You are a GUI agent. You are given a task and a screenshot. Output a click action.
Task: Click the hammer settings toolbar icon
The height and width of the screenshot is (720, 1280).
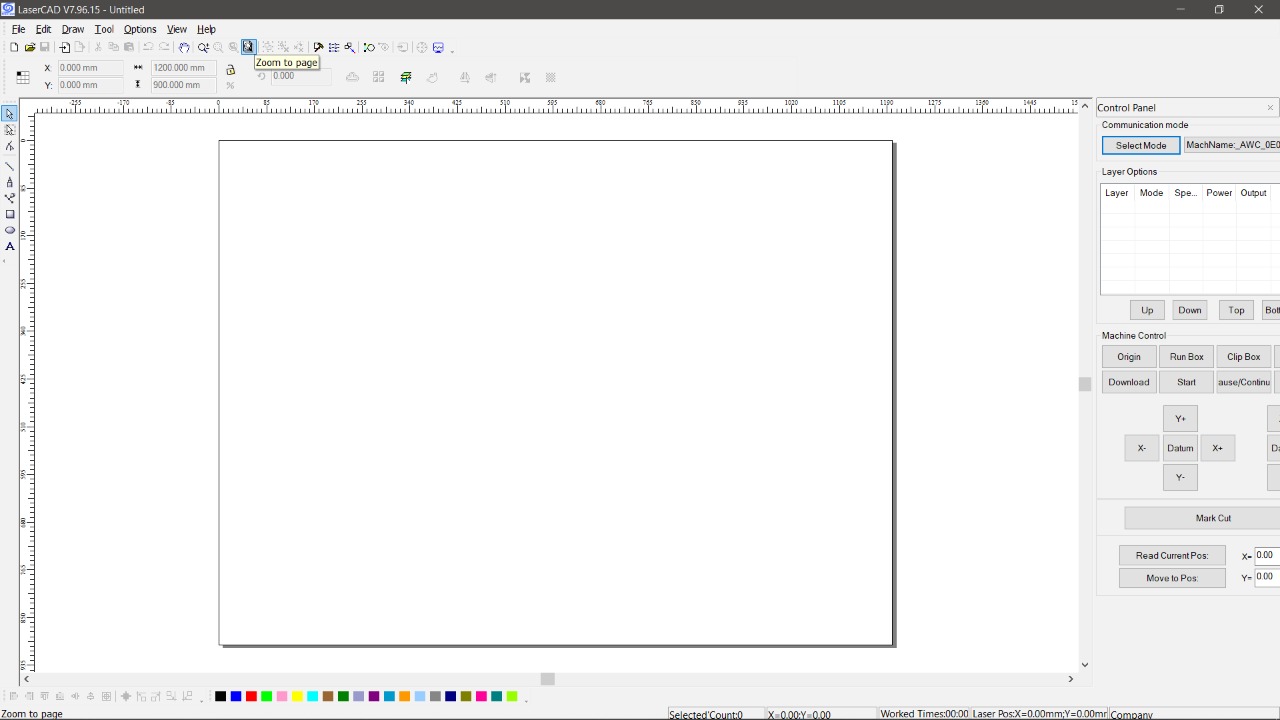coord(318,47)
